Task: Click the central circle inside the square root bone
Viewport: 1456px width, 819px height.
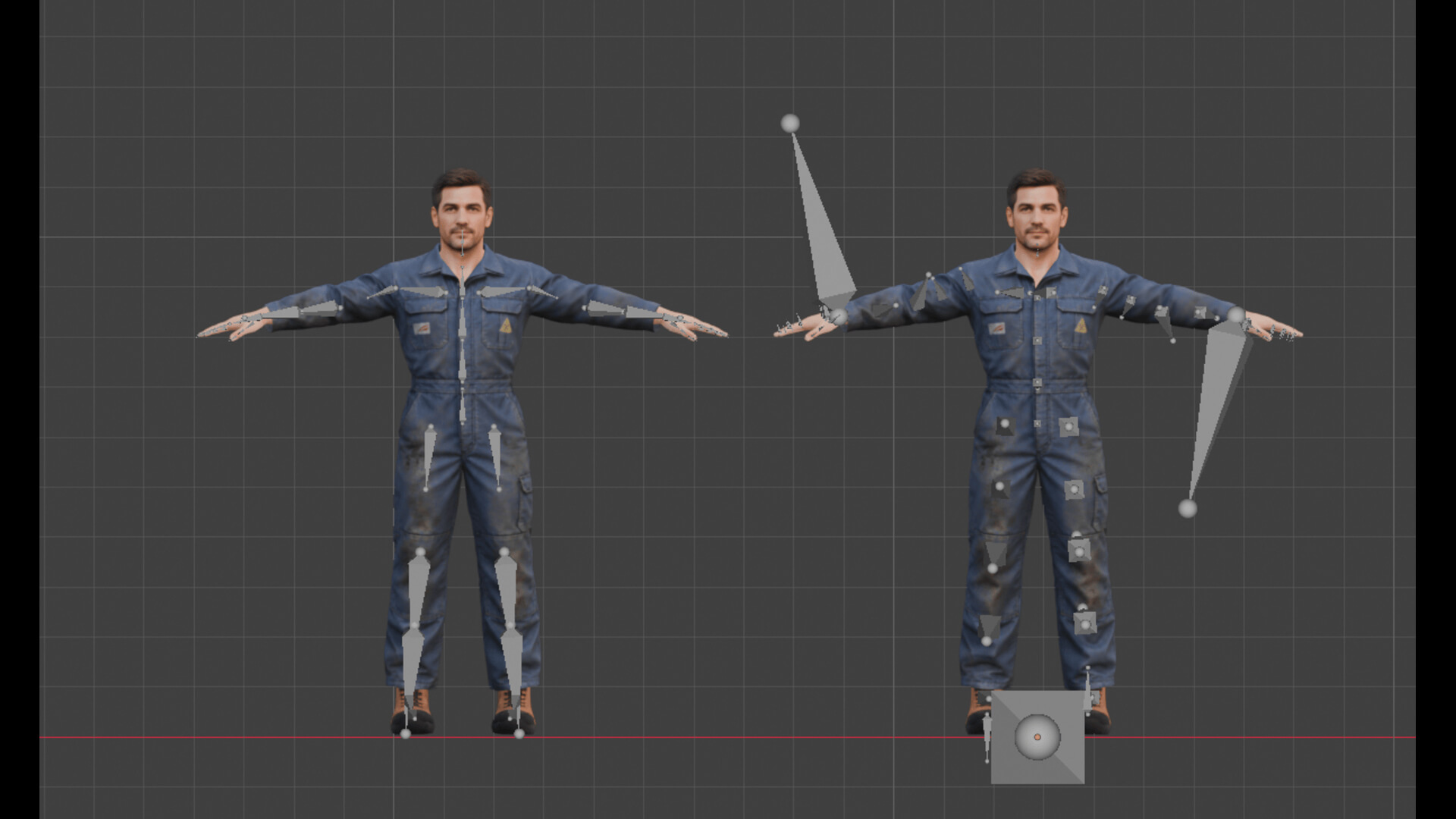Action: click(1037, 736)
